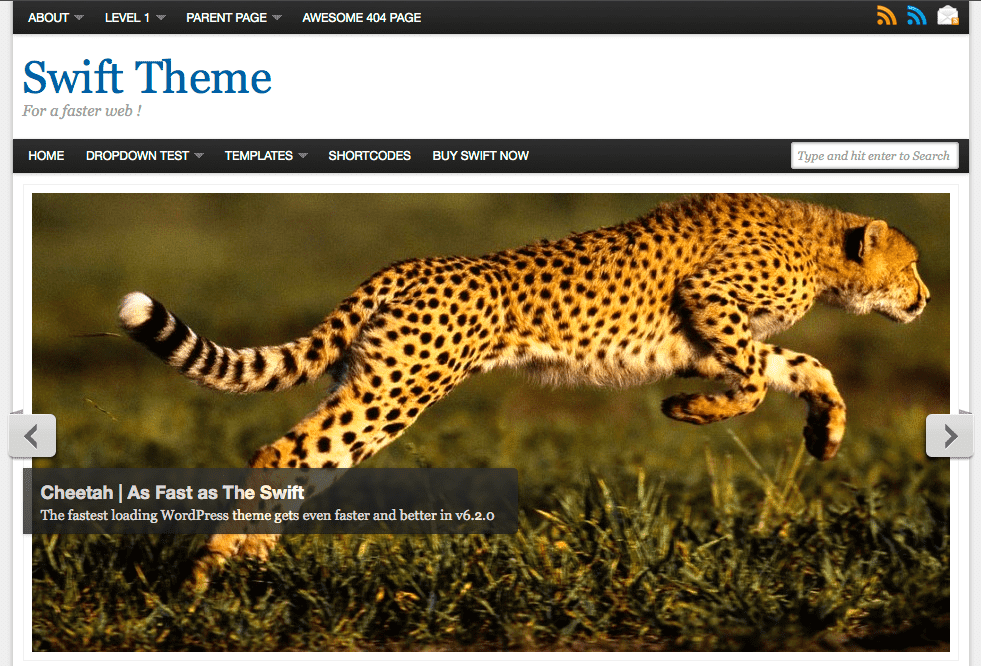
Task: Open the 'Cheetah | As Fast as The Swift' headline
Action: tap(172, 493)
